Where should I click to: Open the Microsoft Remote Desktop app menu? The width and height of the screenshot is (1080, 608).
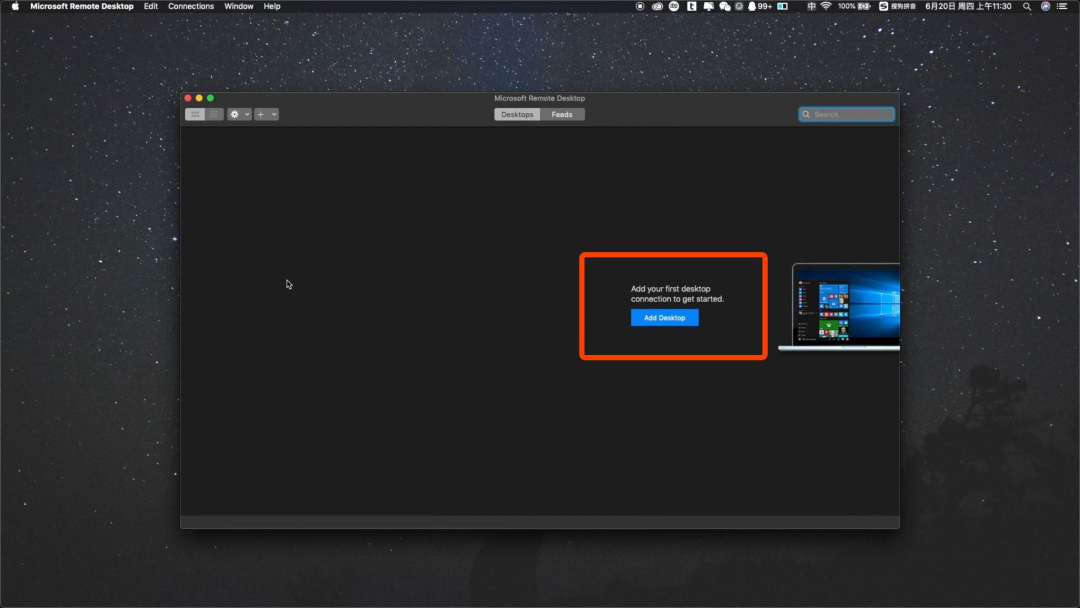pyautogui.click(x=82, y=6)
